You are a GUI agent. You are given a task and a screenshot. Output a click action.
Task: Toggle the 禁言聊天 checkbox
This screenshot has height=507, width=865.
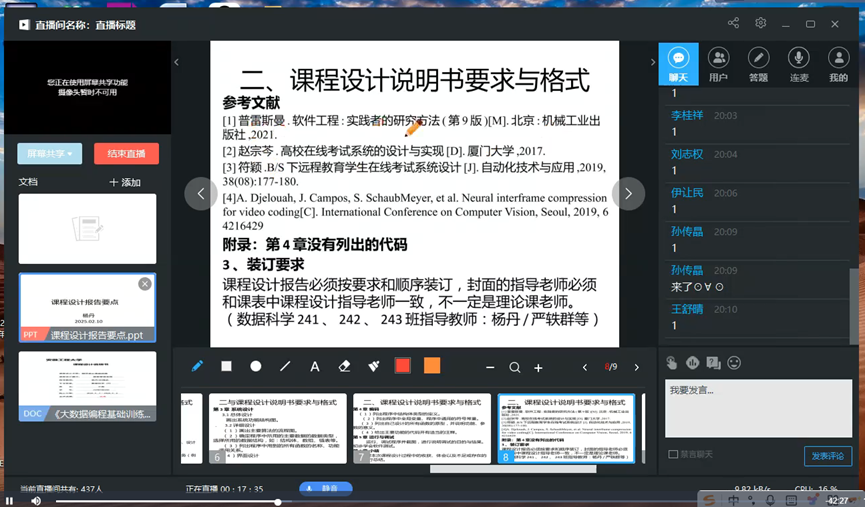(673, 455)
